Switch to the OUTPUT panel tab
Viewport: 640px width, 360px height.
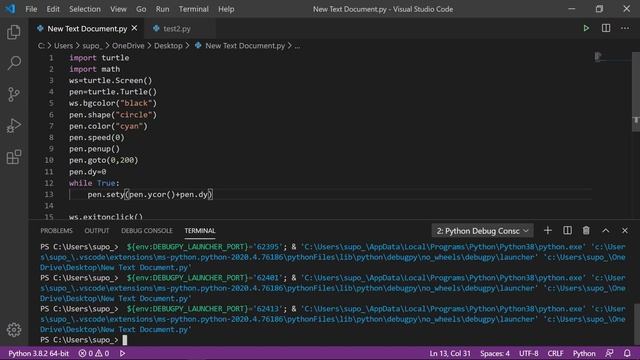click(97, 231)
